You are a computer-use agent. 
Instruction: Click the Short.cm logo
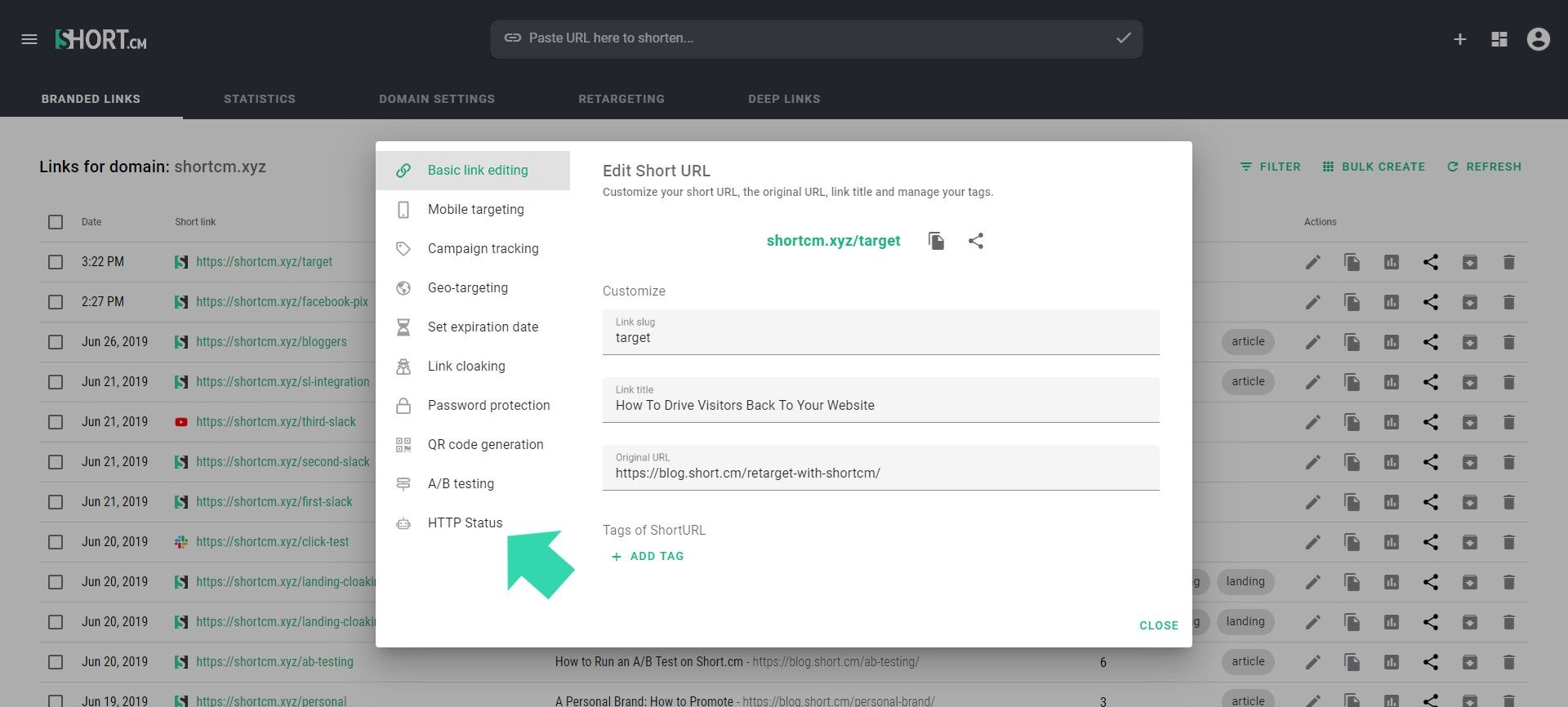[x=101, y=39]
